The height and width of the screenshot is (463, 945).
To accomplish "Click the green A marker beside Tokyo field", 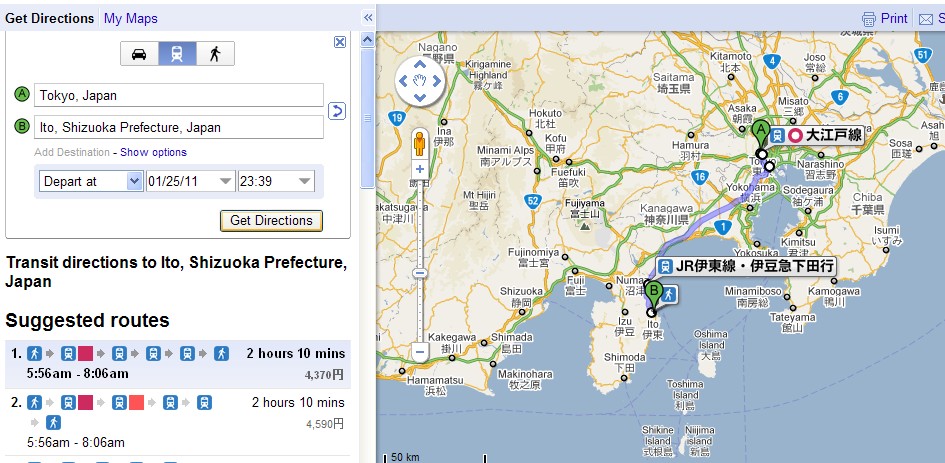I will point(22,95).
